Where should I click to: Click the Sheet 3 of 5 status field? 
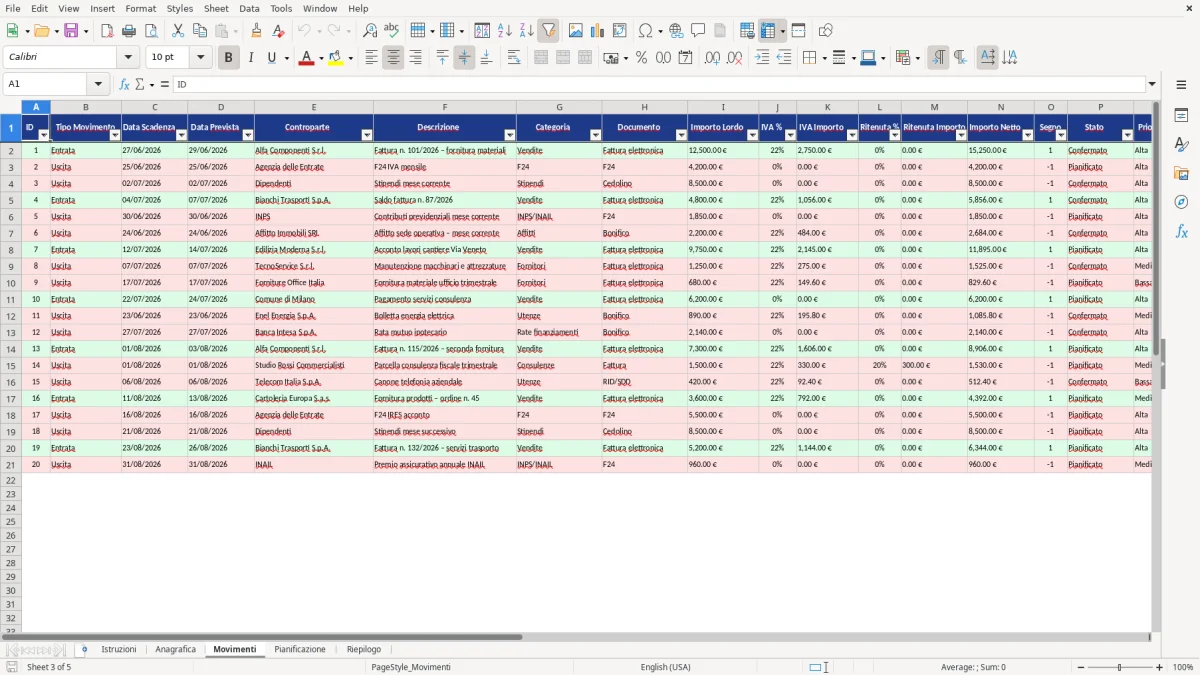pos(49,667)
